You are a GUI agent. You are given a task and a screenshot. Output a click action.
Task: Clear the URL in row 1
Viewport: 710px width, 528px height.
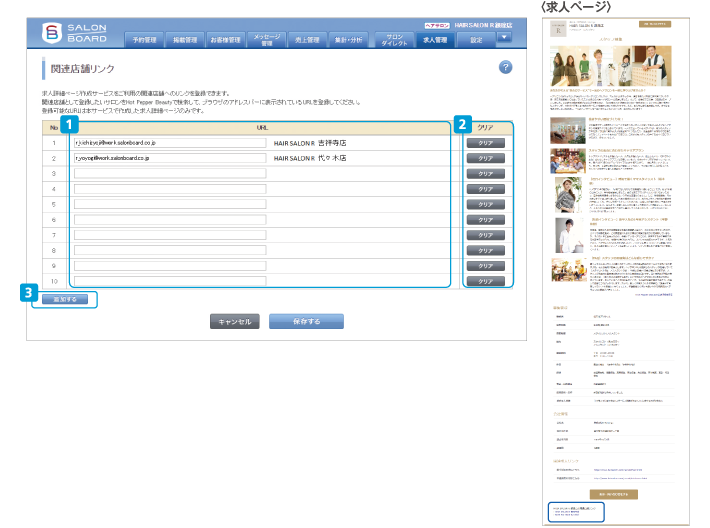[x=485, y=143]
